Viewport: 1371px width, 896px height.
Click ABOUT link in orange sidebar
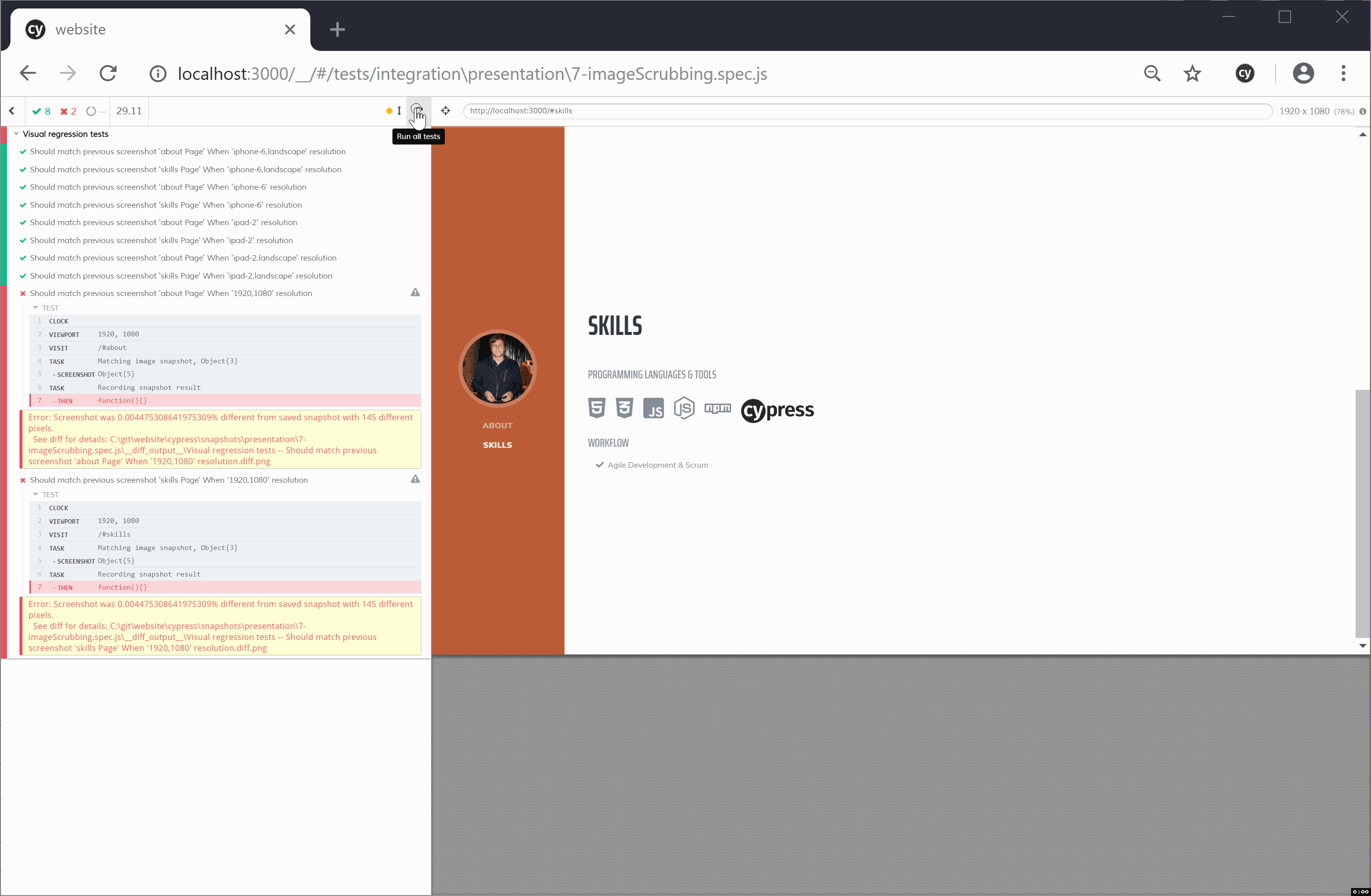497,426
